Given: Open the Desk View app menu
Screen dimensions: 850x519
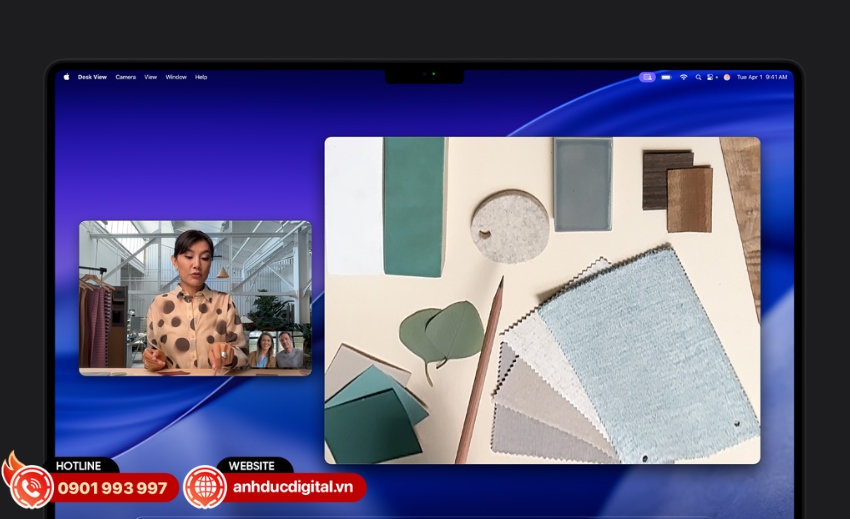Looking at the screenshot, I should coord(92,77).
